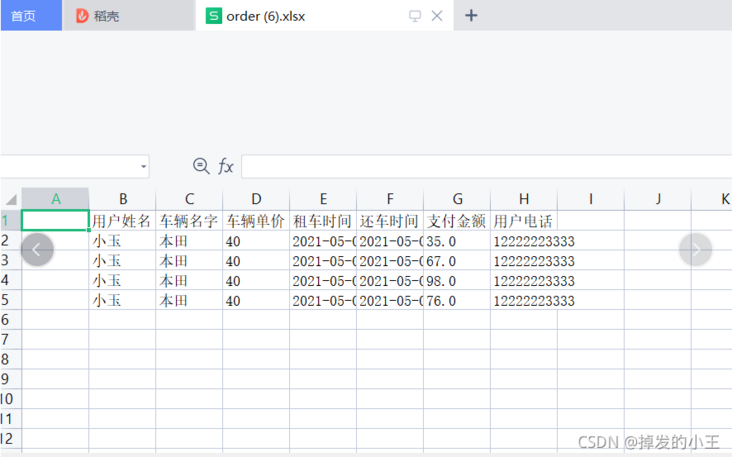Image resolution: width=732 pixels, height=457 pixels.
Task: Focus the formula bar input
Action: tap(486, 167)
